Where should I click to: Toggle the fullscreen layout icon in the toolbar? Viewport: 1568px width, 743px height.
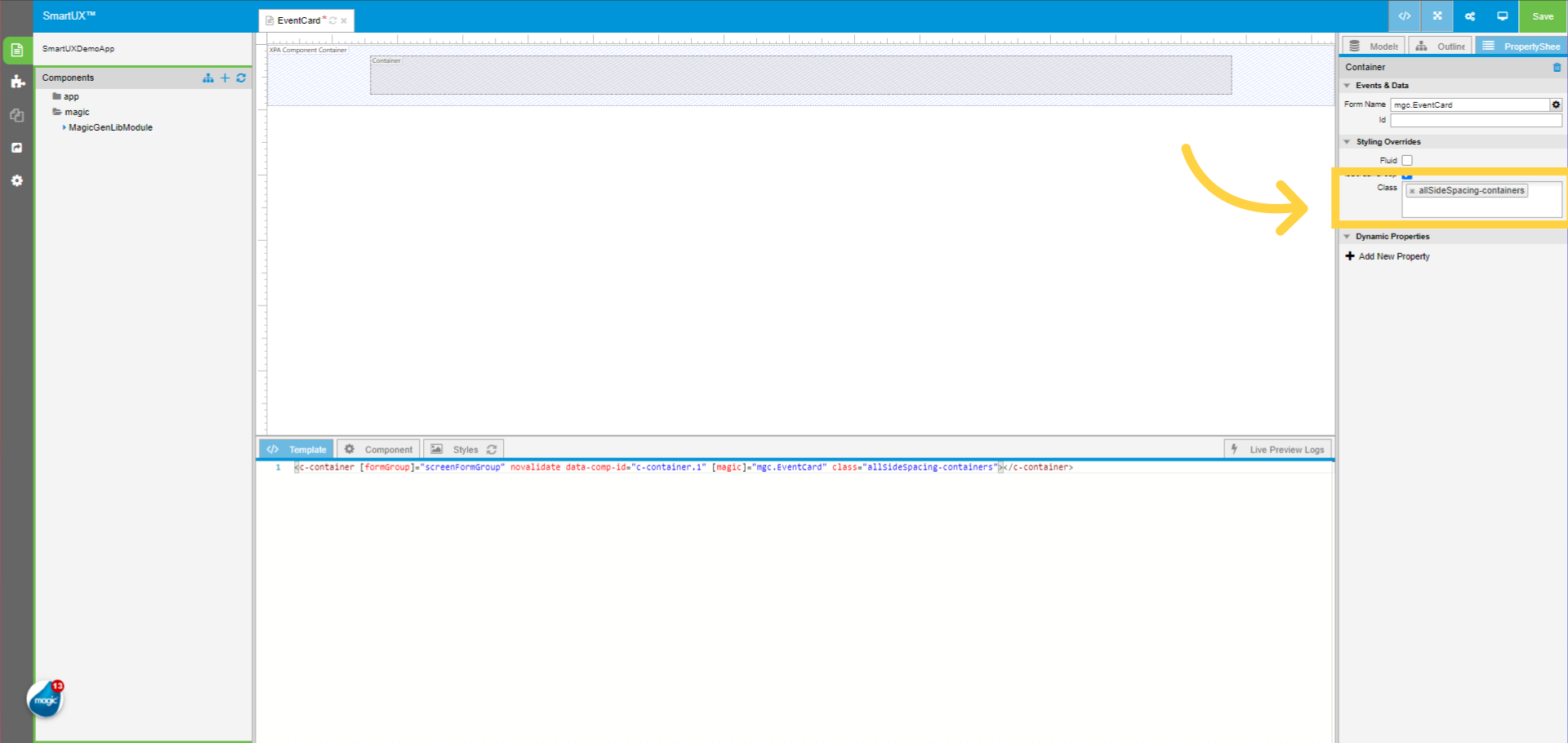point(1437,16)
